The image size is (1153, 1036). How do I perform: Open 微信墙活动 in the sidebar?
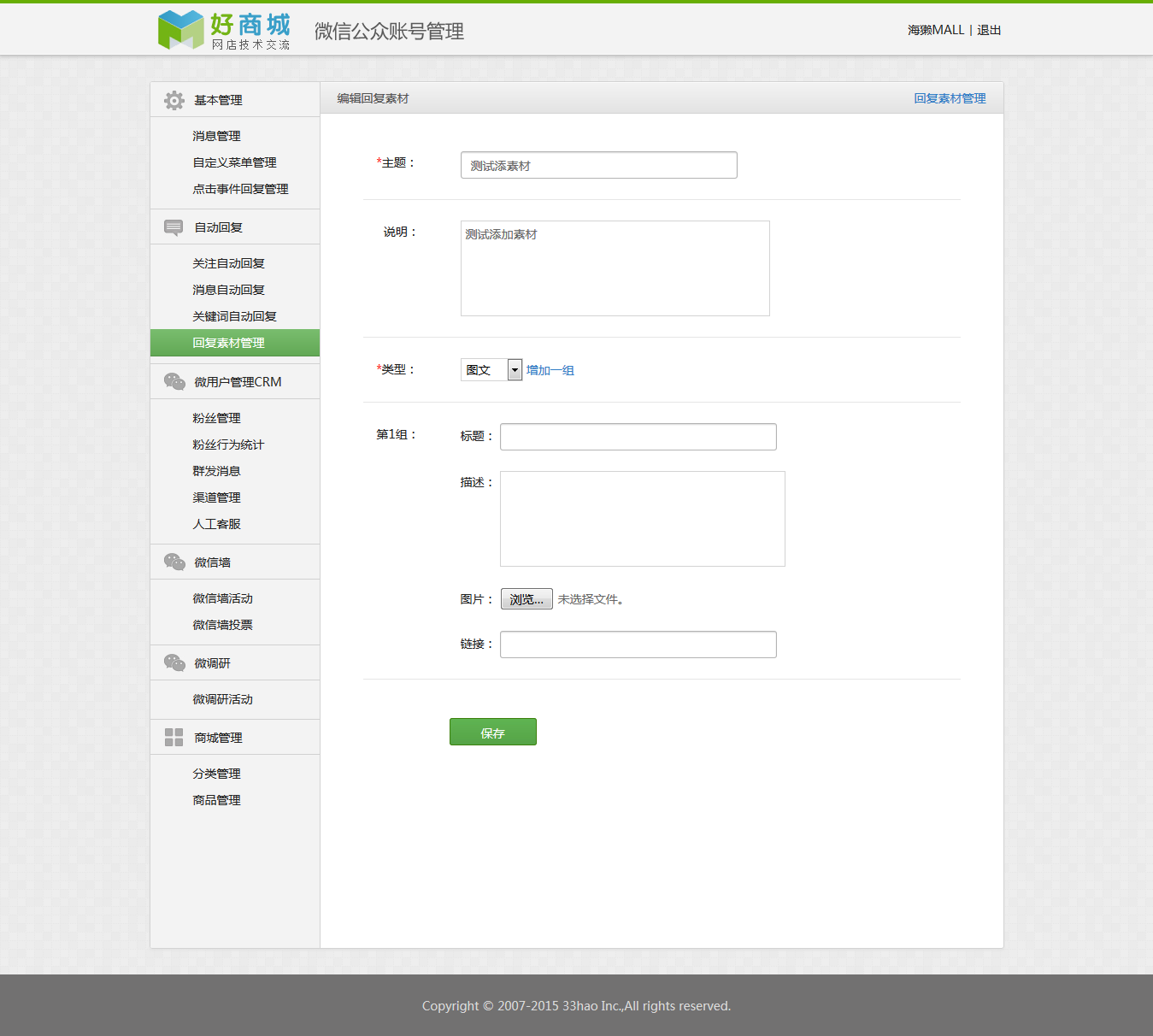(222, 598)
